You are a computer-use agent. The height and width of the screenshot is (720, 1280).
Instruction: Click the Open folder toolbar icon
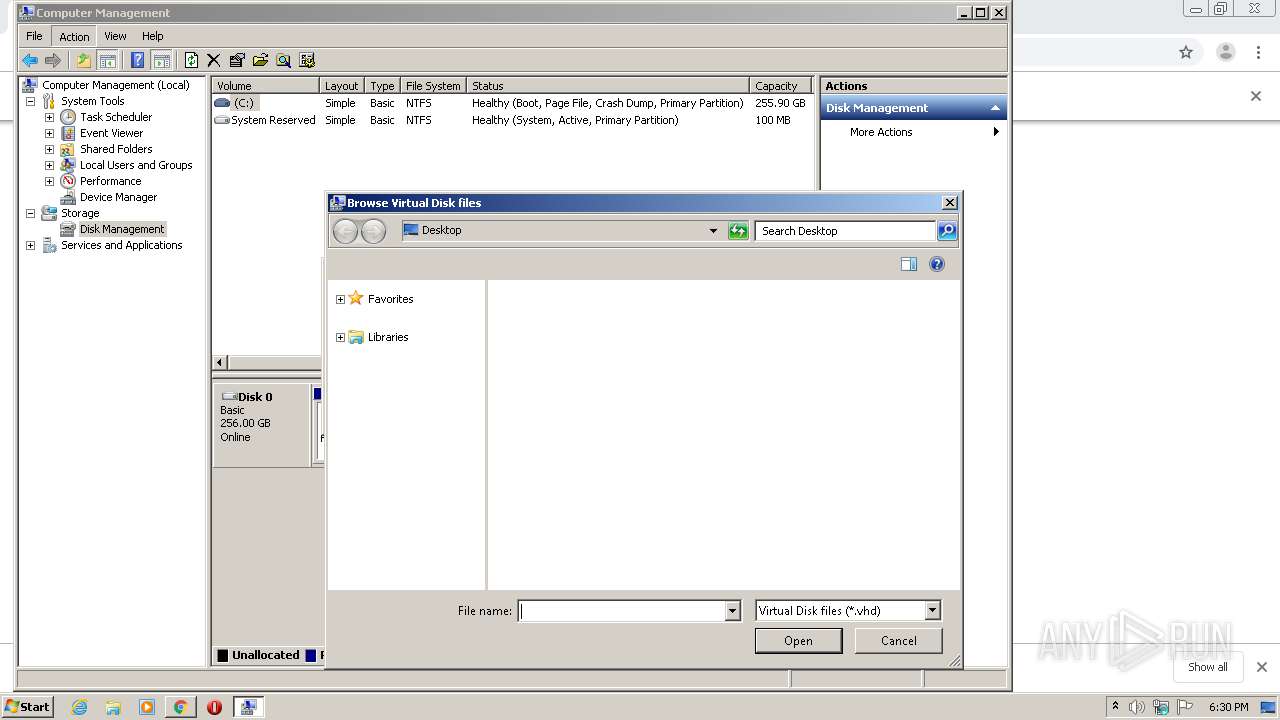(260, 60)
